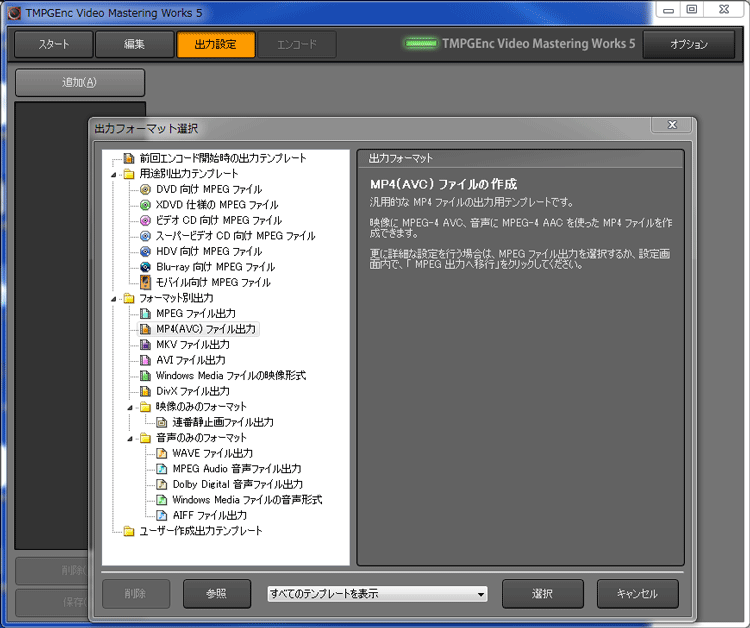750x628 pixels.
Task: Switch to the スタート tab
Action: click(x=53, y=44)
